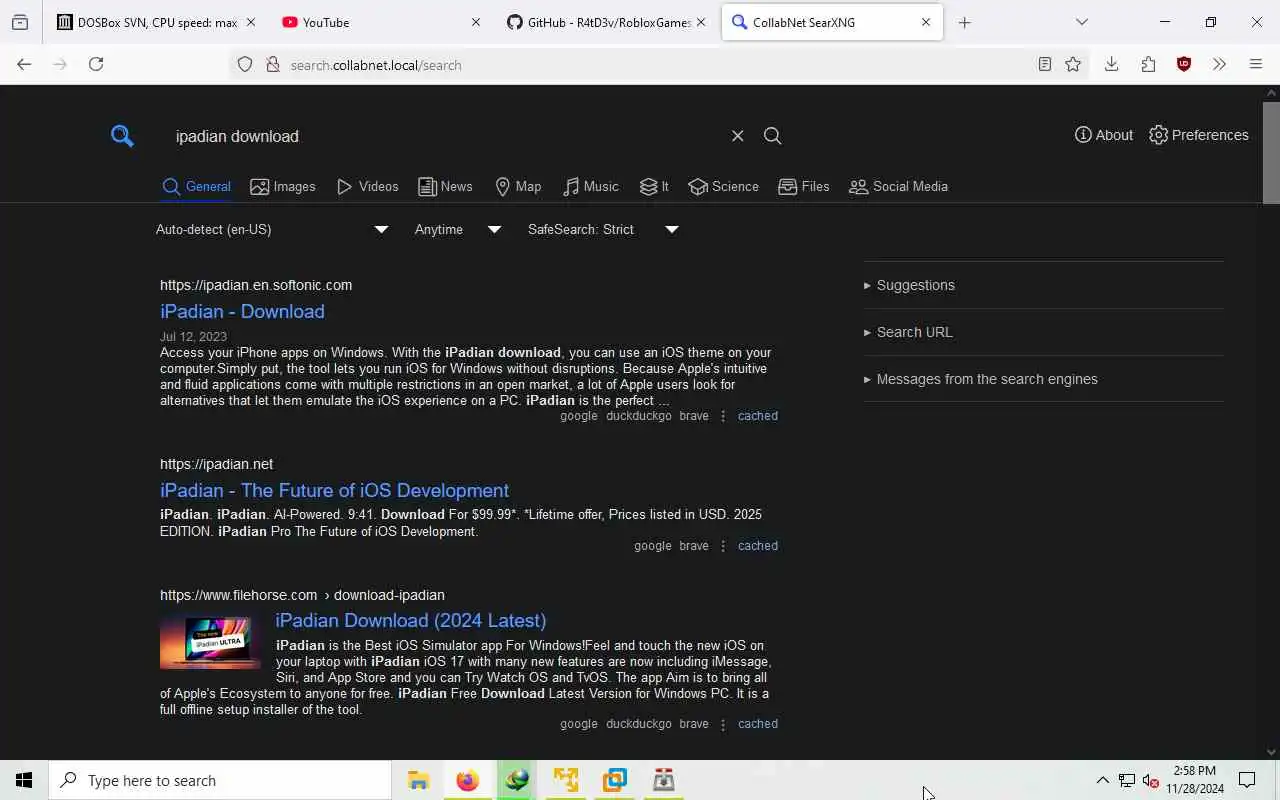This screenshot has height=800, width=1280.
Task: Switch to the Social Media tab
Action: [x=898, y=186]
